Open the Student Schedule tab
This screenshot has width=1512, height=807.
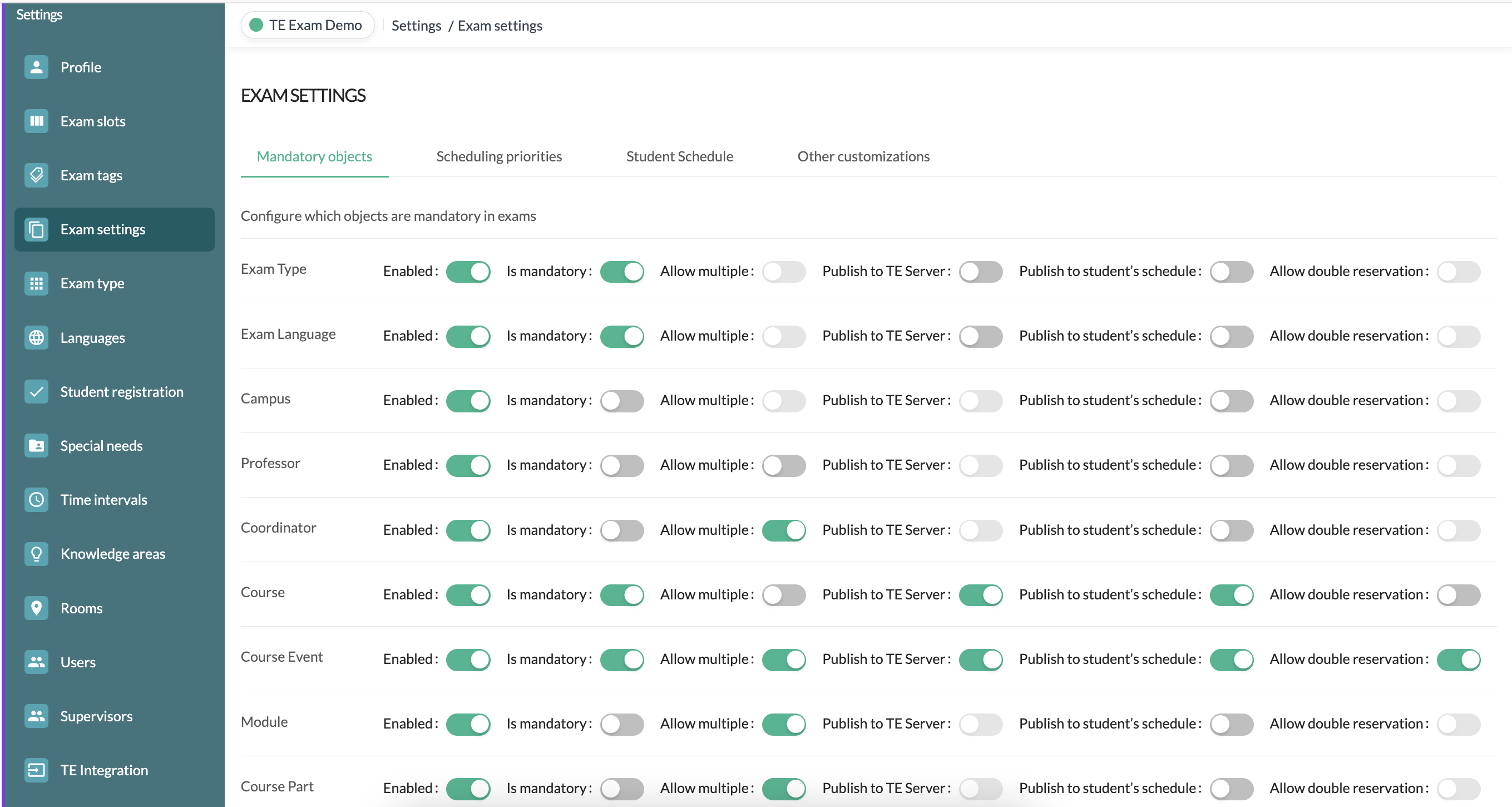pos(680,156)
